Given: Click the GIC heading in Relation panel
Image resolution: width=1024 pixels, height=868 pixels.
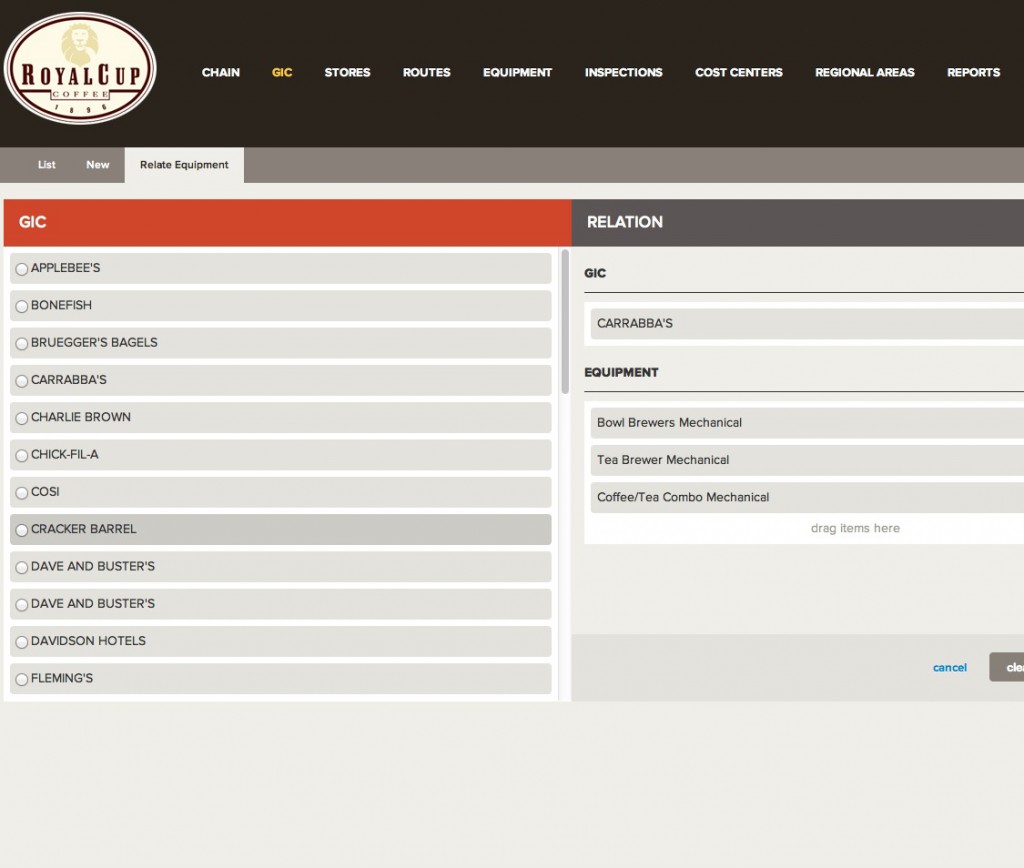Looking at the screenshot, I should (x=595, y=273).
